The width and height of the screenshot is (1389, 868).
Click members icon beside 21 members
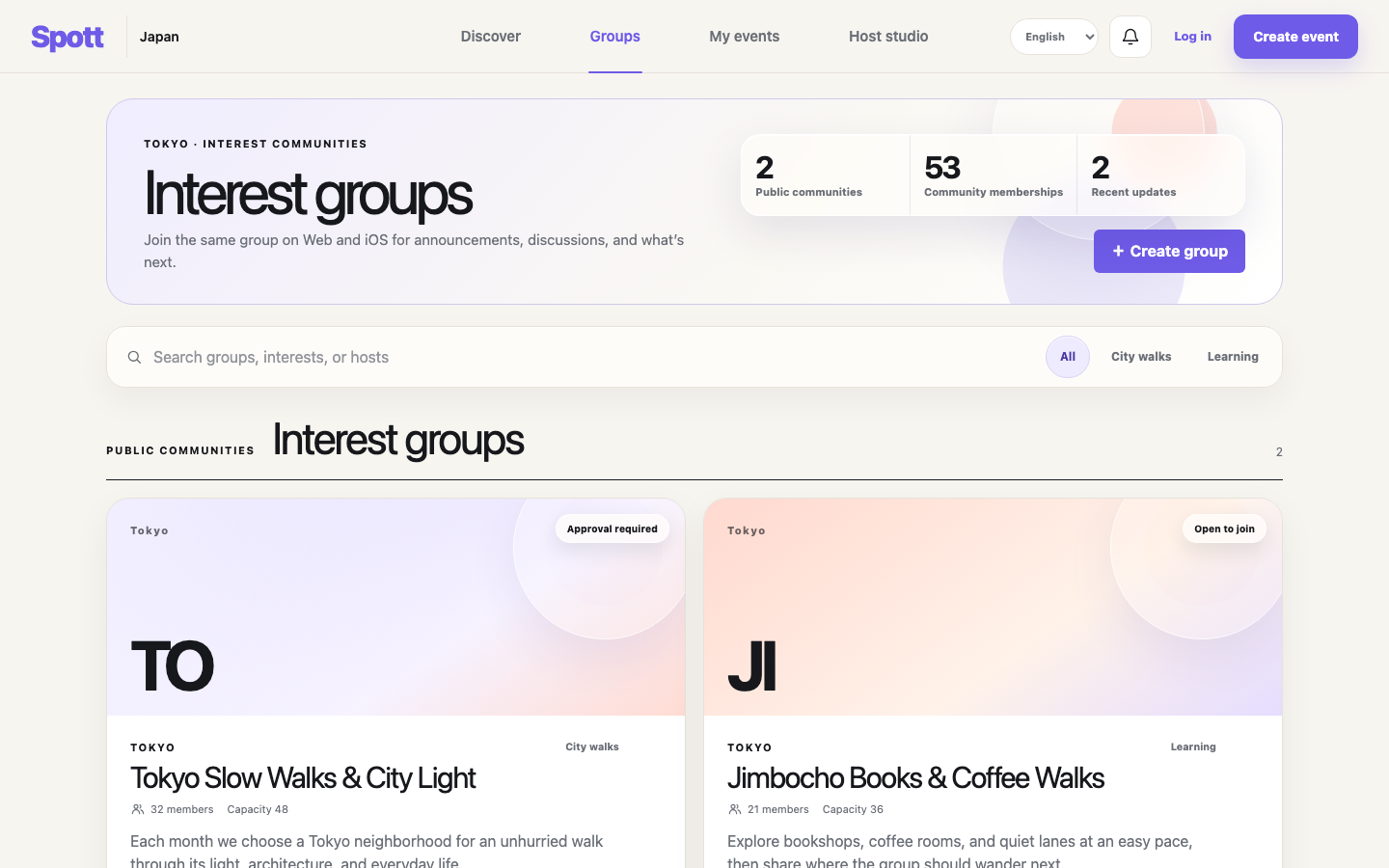[x=735, y=809]
